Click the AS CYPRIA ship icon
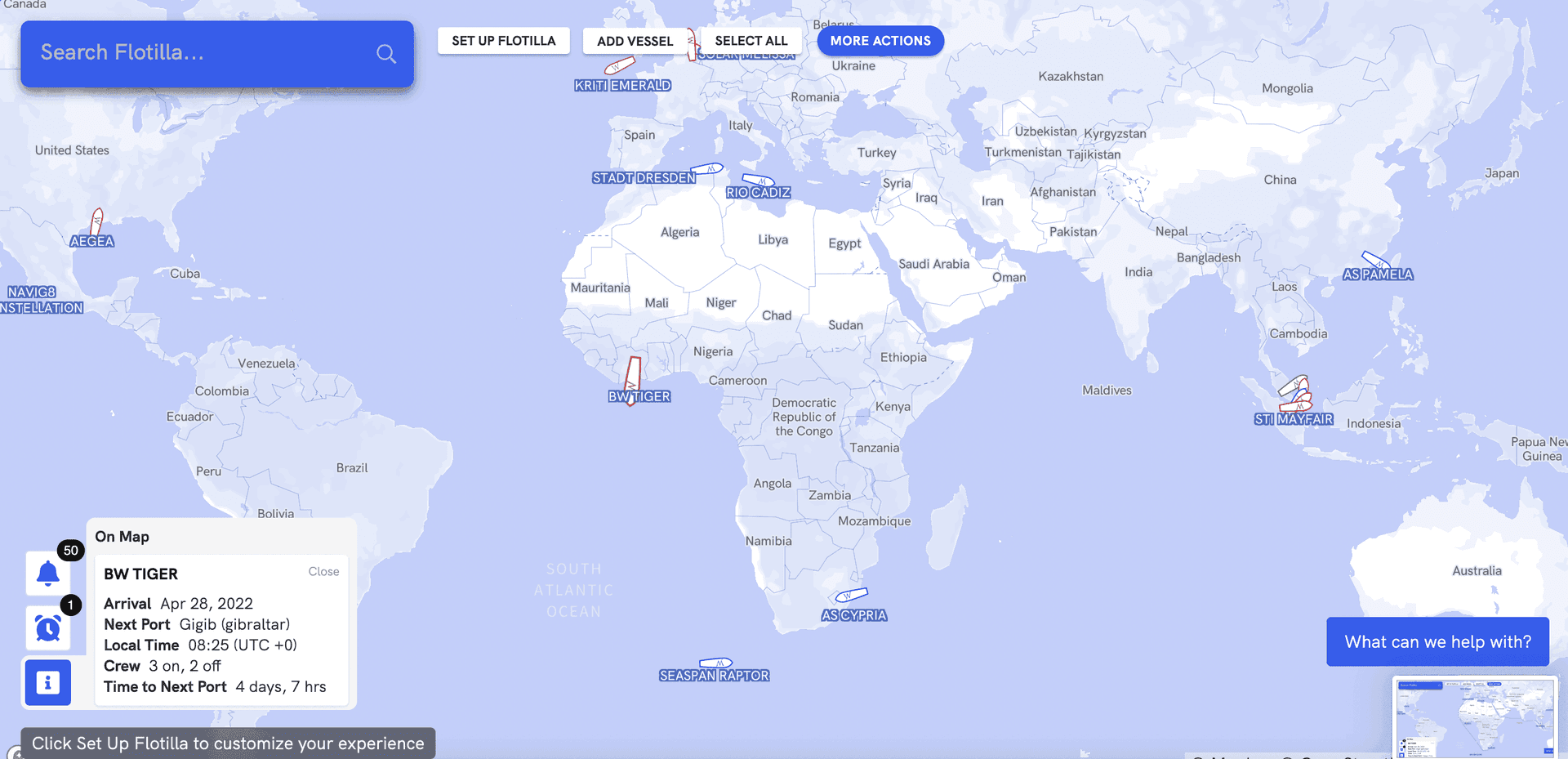 pos(851,595)
